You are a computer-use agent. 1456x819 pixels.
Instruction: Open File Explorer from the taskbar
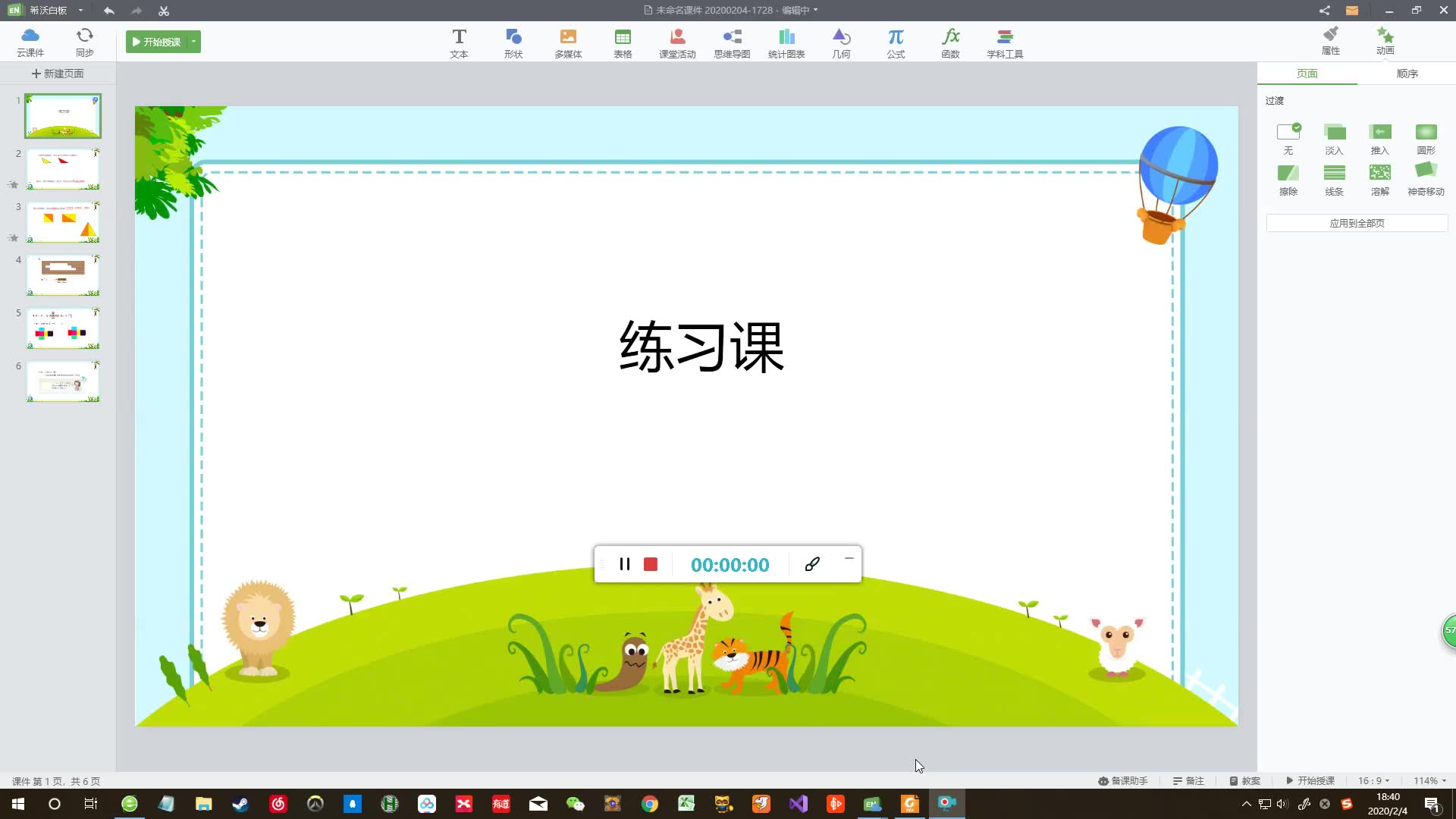click(203, 804)
